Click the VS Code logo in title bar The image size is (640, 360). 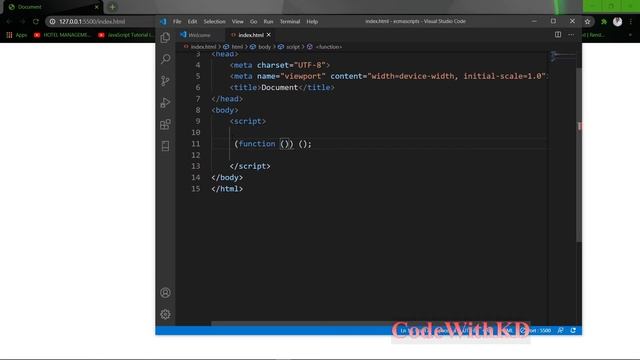[163, 21]
